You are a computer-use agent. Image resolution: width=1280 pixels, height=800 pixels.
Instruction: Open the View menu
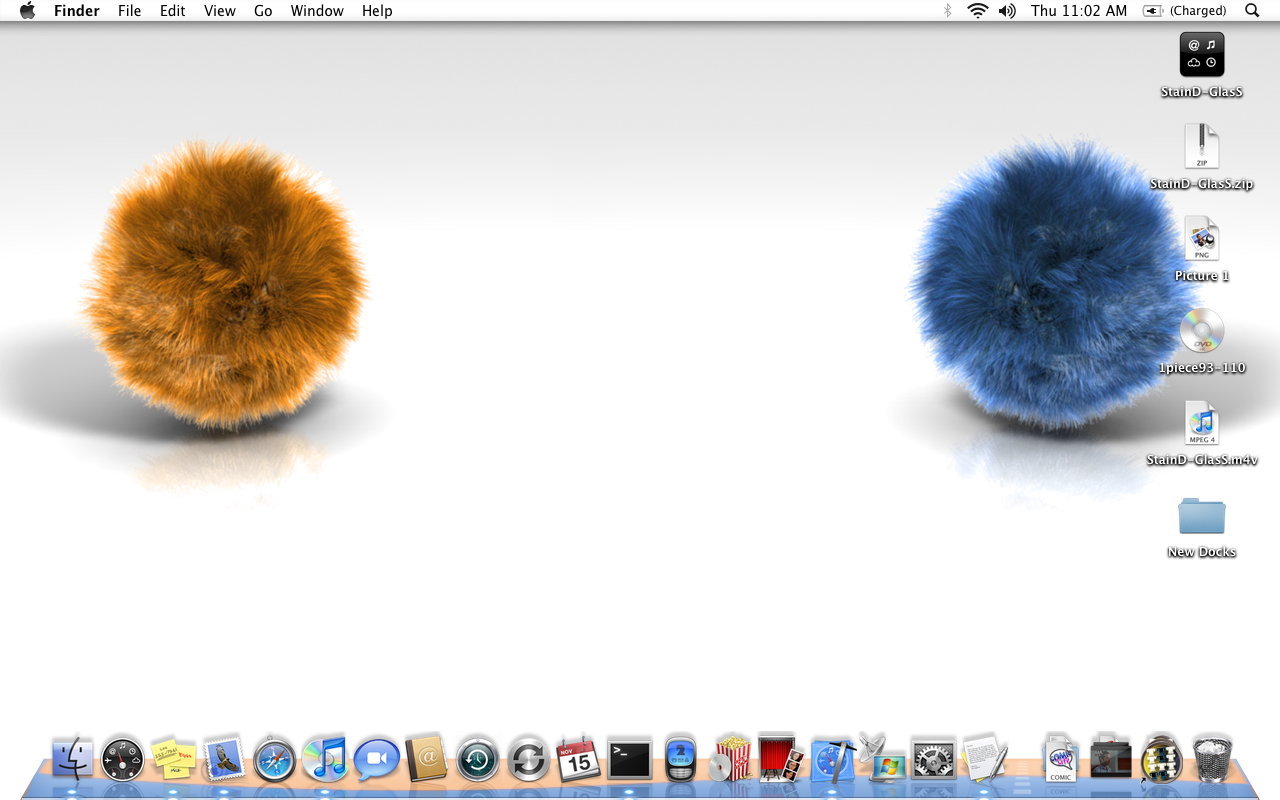point(220,11)
